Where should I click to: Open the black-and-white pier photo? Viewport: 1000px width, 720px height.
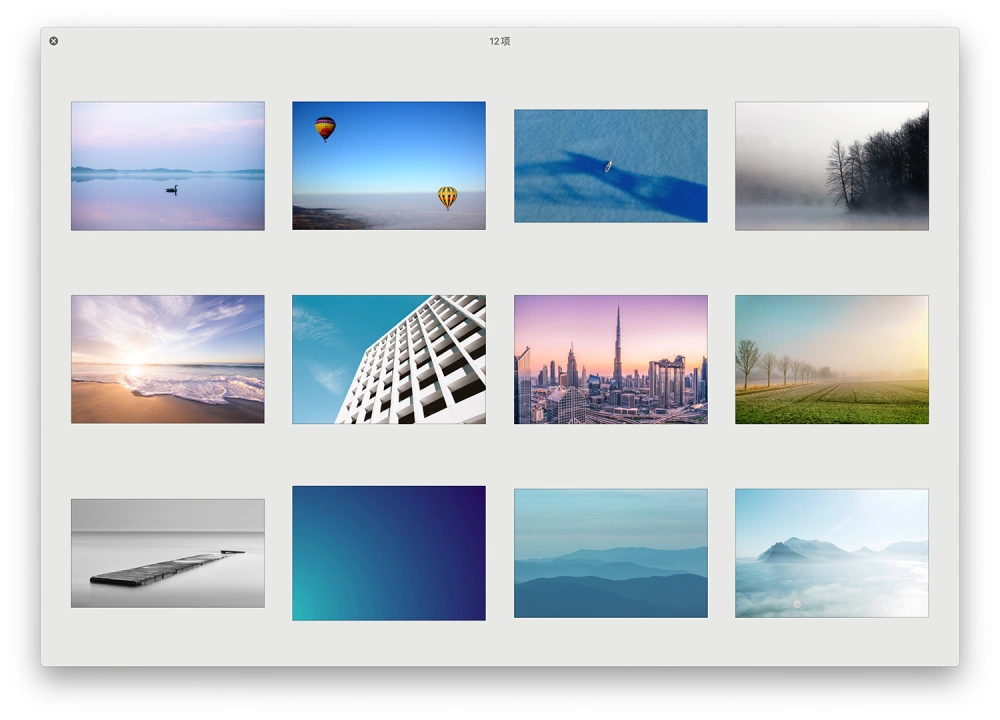click(x=168, y=553)
